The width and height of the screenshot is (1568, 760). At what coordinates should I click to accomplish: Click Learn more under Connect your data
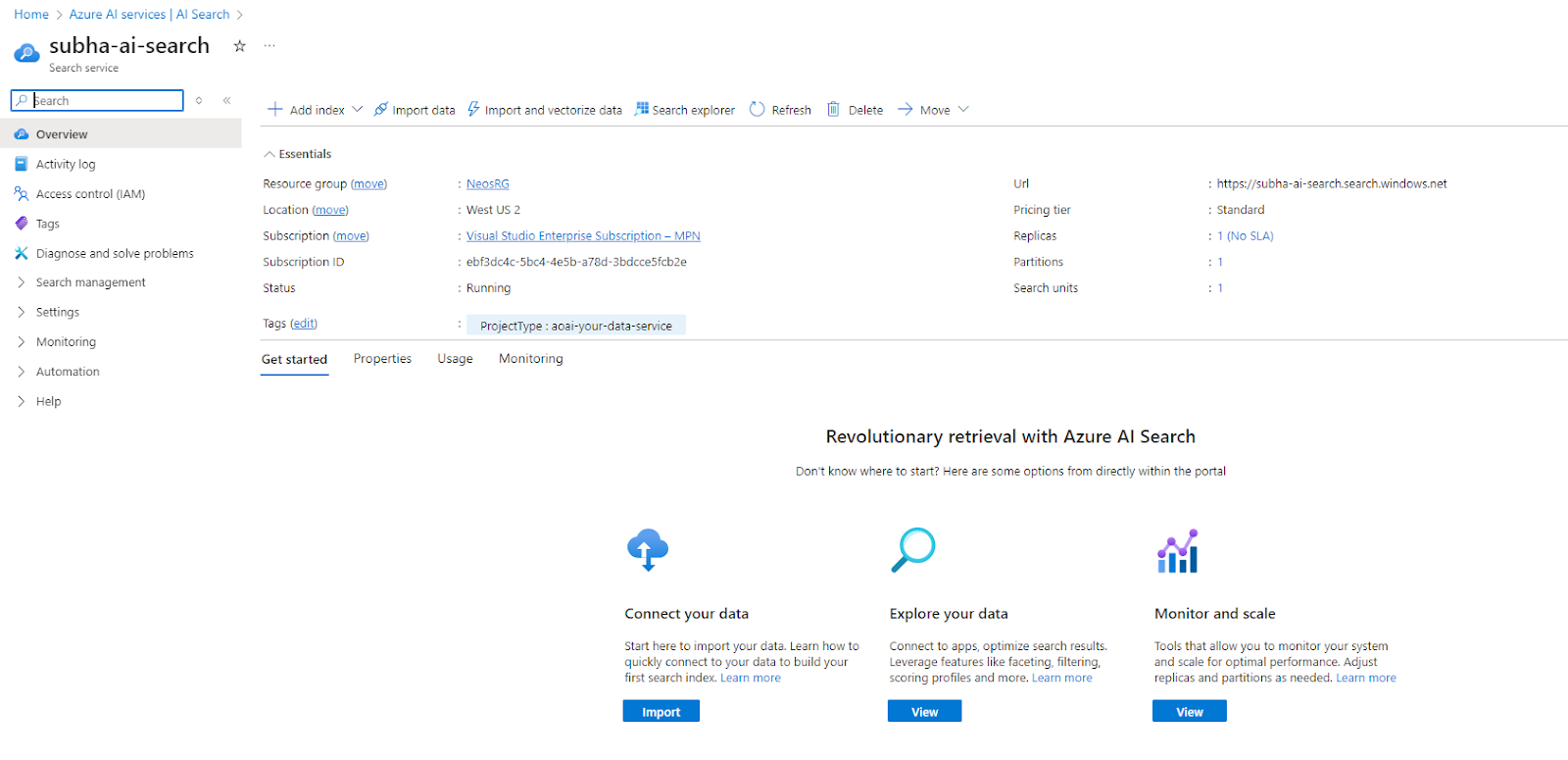(751, 678)
